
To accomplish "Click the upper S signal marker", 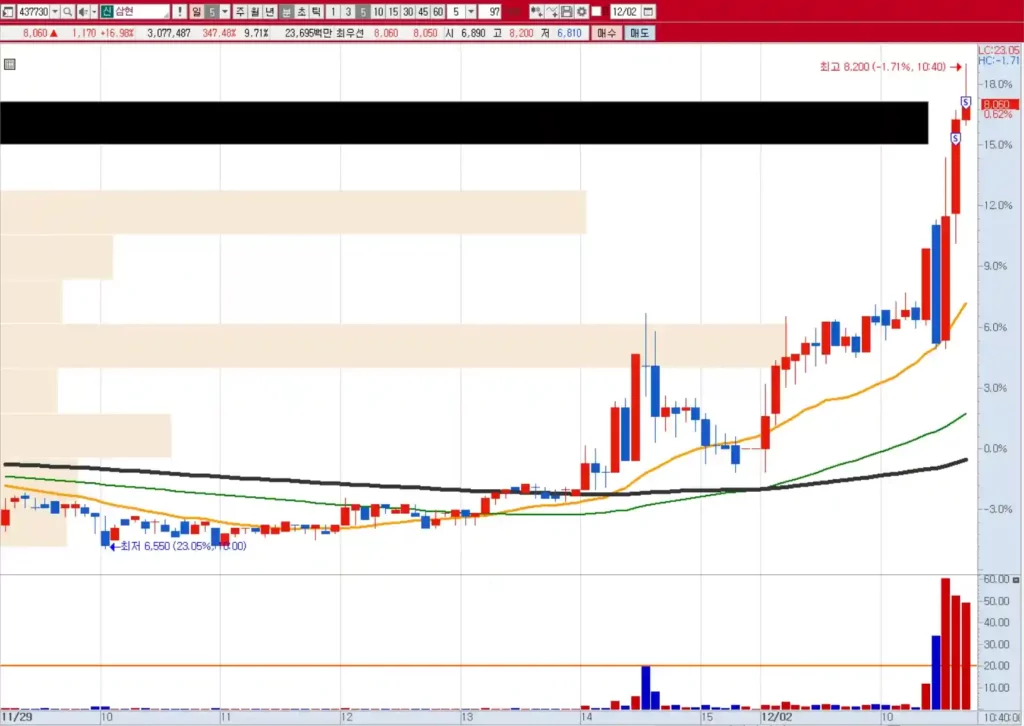I will click(x=966, y=102).
